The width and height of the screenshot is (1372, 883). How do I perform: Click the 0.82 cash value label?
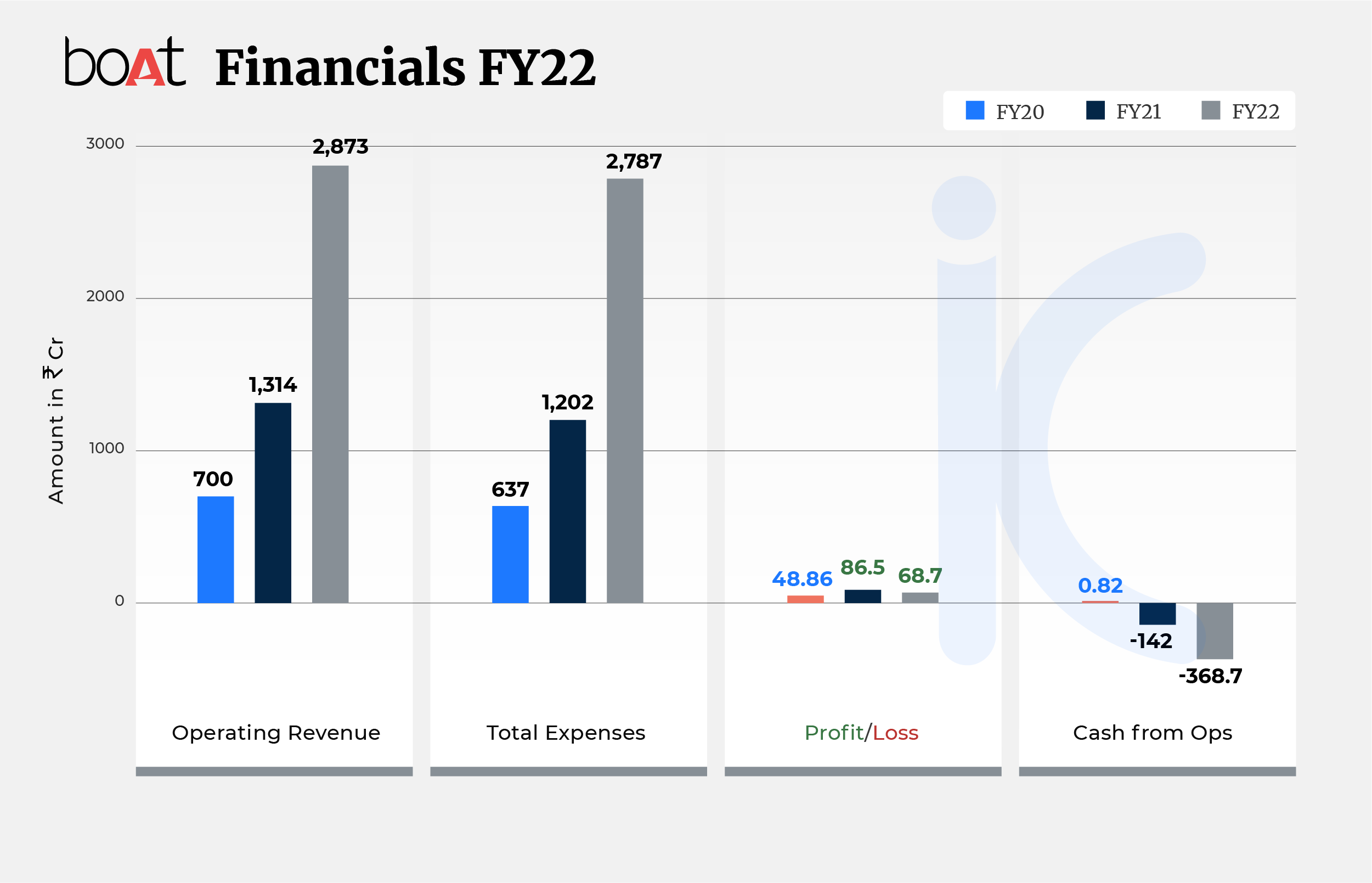pyautogui.click(x=1100, y=586)
